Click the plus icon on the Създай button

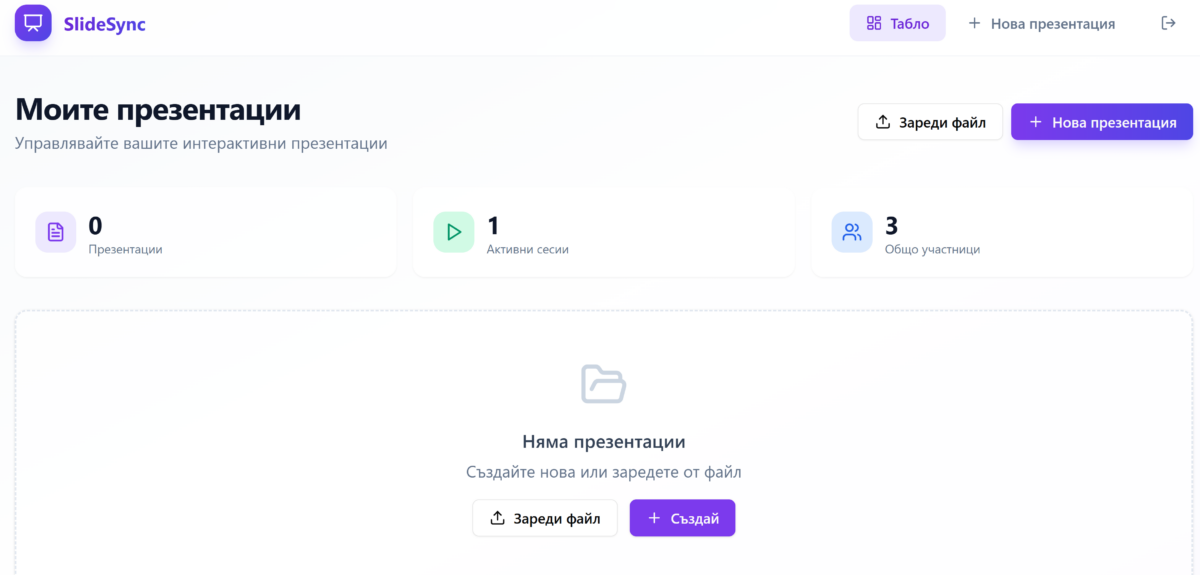coord(654,518)
